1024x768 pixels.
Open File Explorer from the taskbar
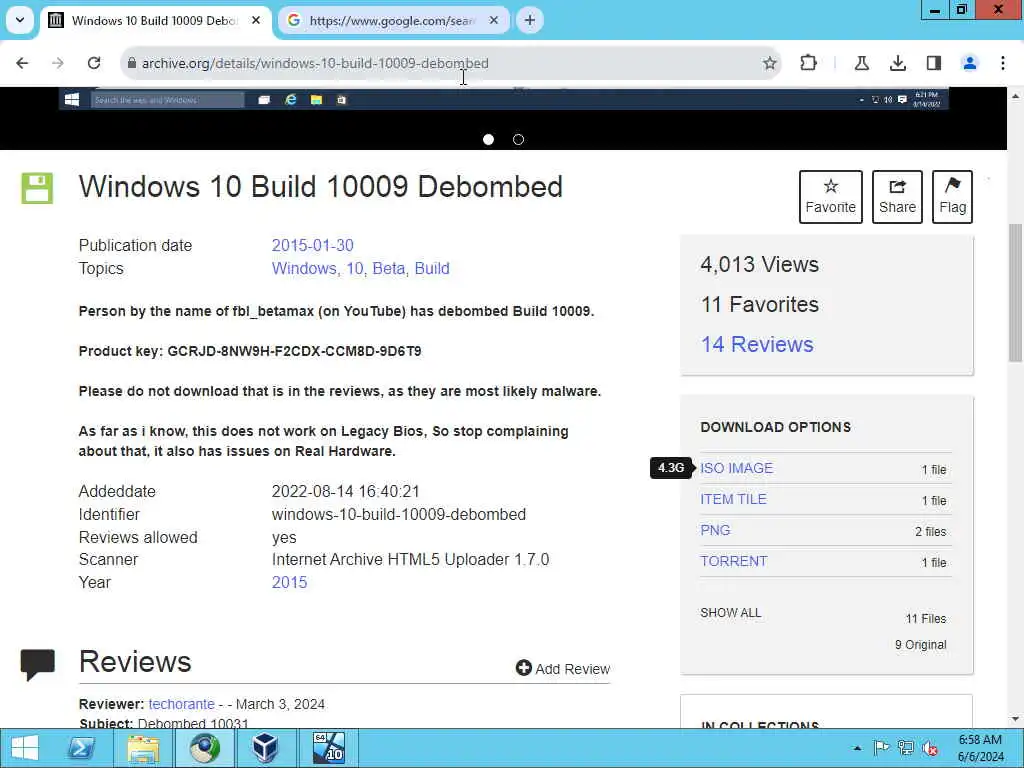pos(143,748)
